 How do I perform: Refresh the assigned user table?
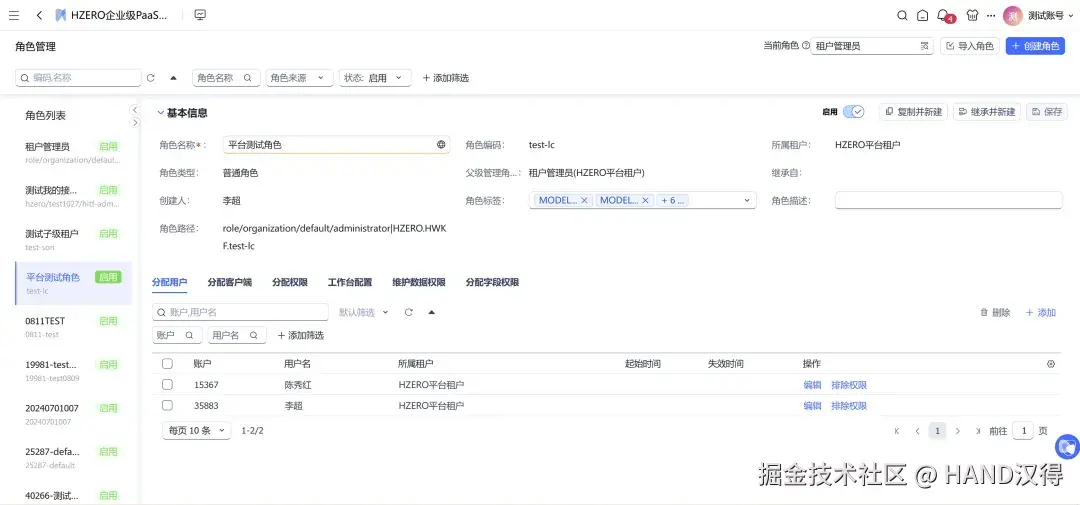408,312
